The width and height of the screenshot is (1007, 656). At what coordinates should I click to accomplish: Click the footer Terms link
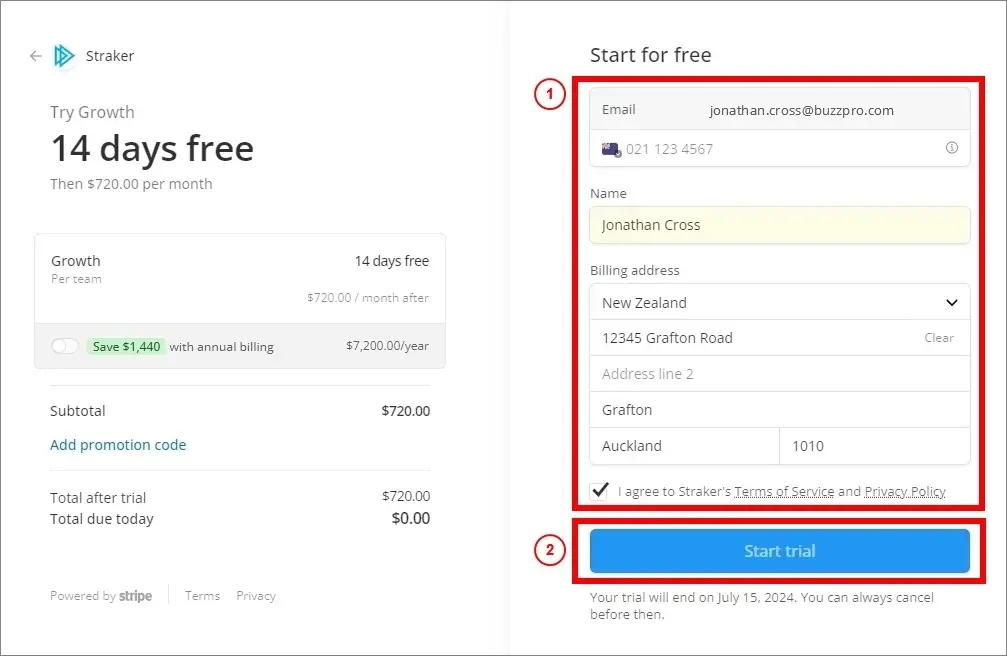click(x=202, y=596)
